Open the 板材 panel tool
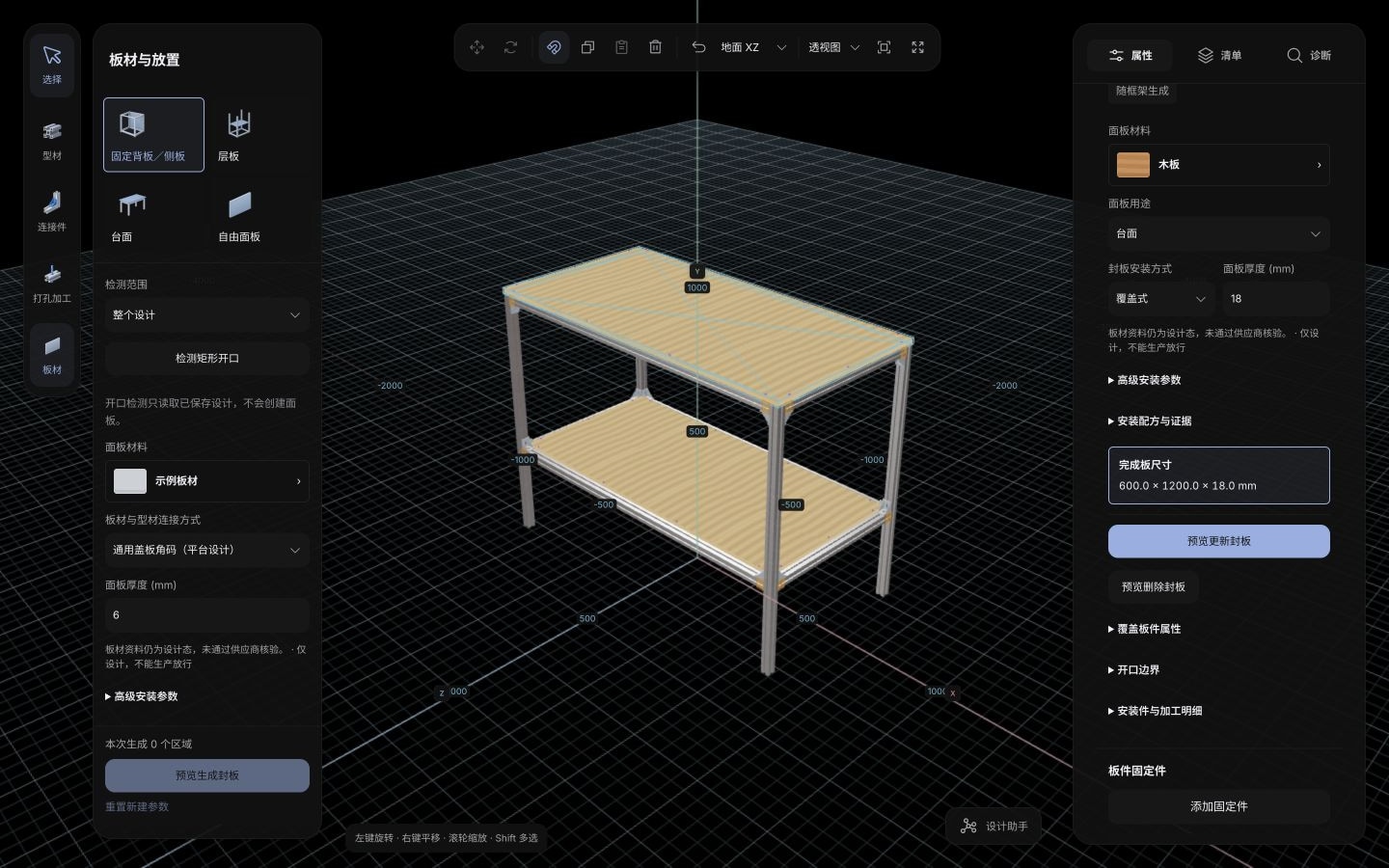The width and height of the screenshot is (1389, 868). pos(52,354)
